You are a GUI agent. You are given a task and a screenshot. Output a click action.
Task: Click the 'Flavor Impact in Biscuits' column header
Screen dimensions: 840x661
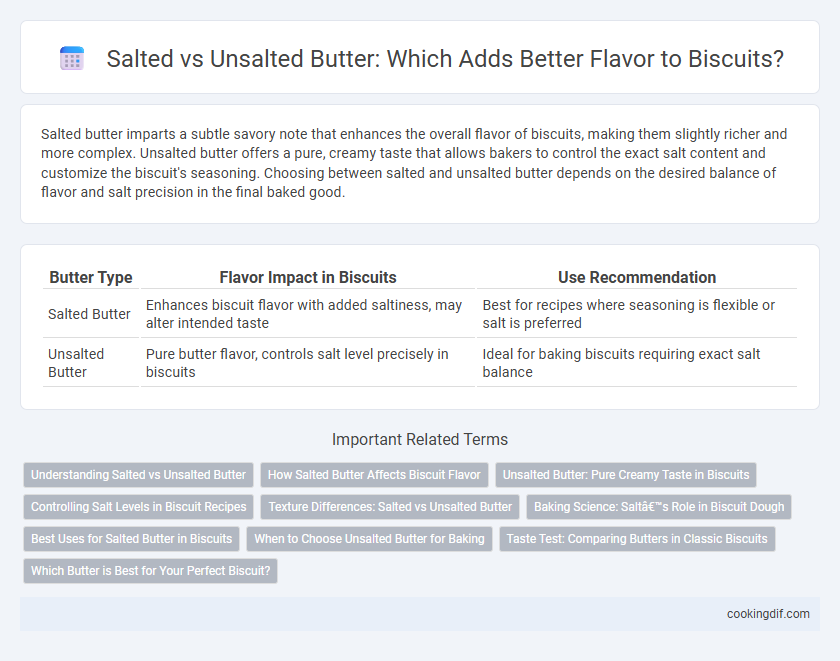[x=308, y=277]
